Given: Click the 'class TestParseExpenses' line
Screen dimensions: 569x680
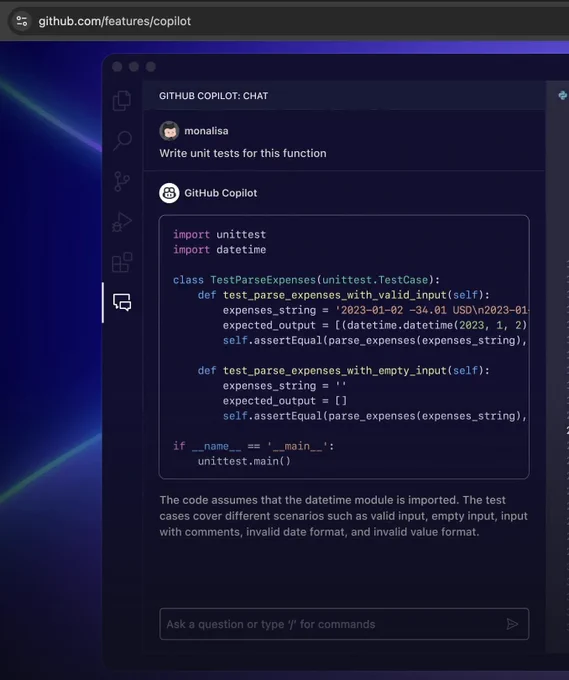Looking at the screenshot, I should 306,280.
